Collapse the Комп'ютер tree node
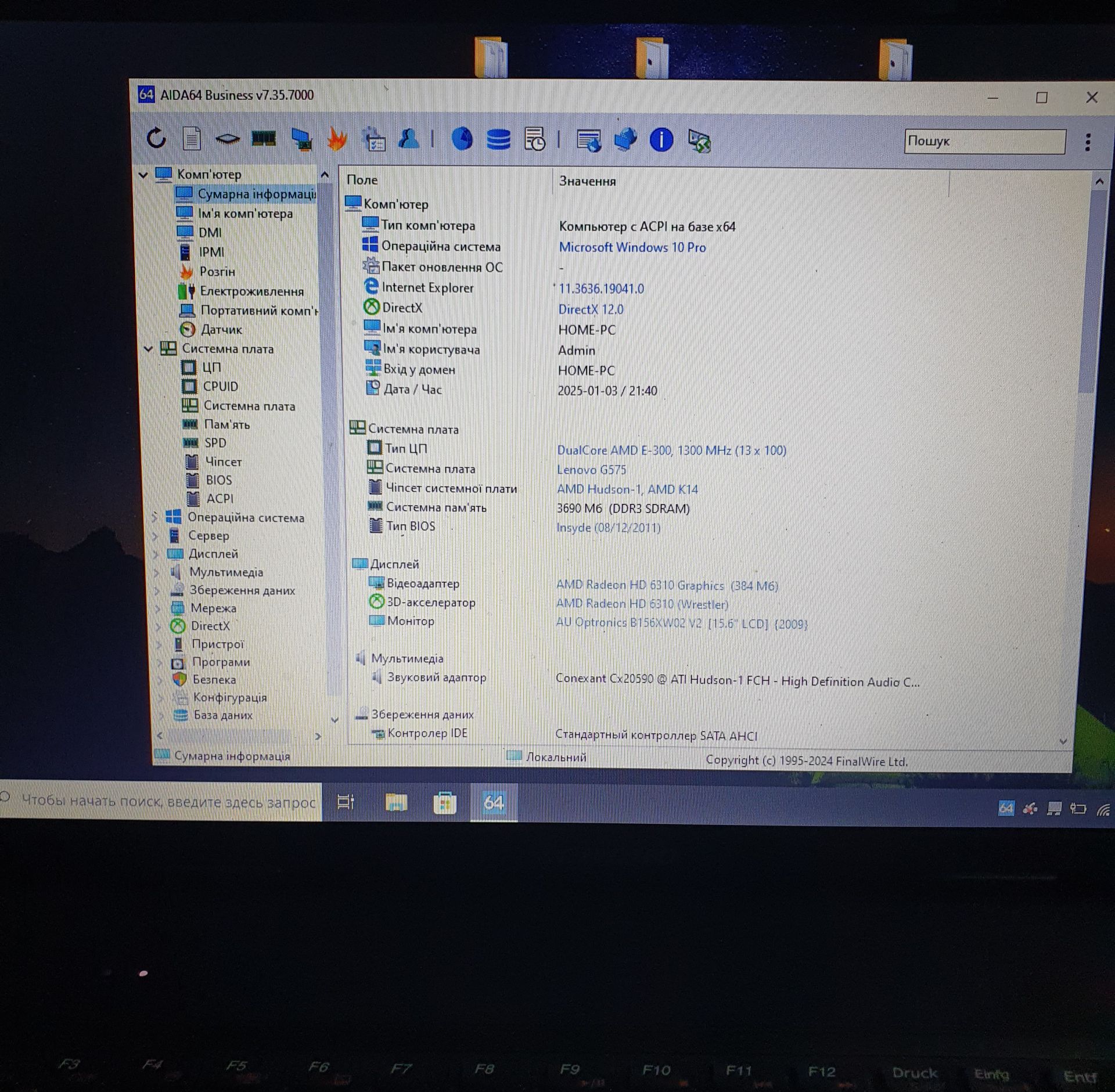This screenshot has width=1115, height=1092. (143, 174)
